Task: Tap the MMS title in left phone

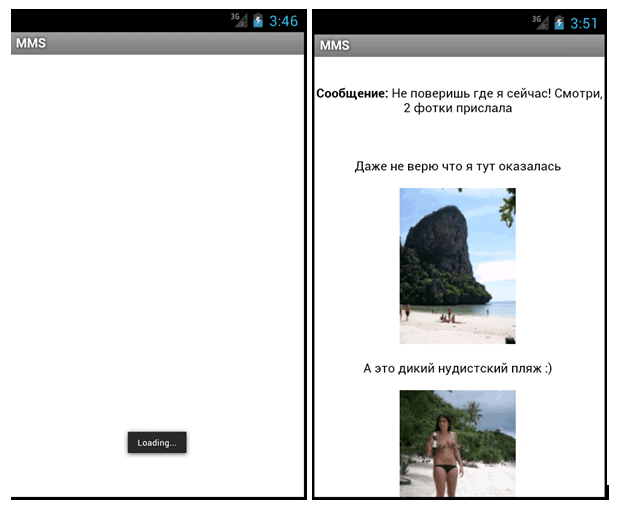Action: point(31,43)
